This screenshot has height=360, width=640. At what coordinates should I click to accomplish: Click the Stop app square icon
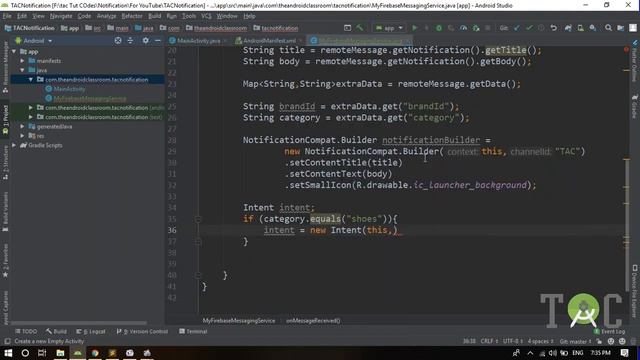[487, 28]
